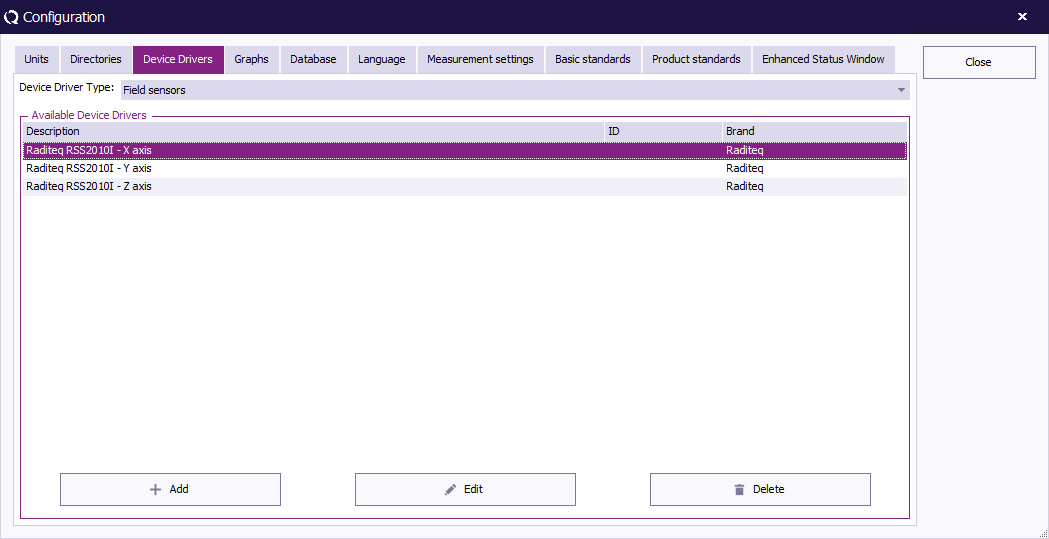Click the pencil icon on Edit button
Image resolution: width=1049 pixels, height=539 pixels.
(x=450, y=490)
